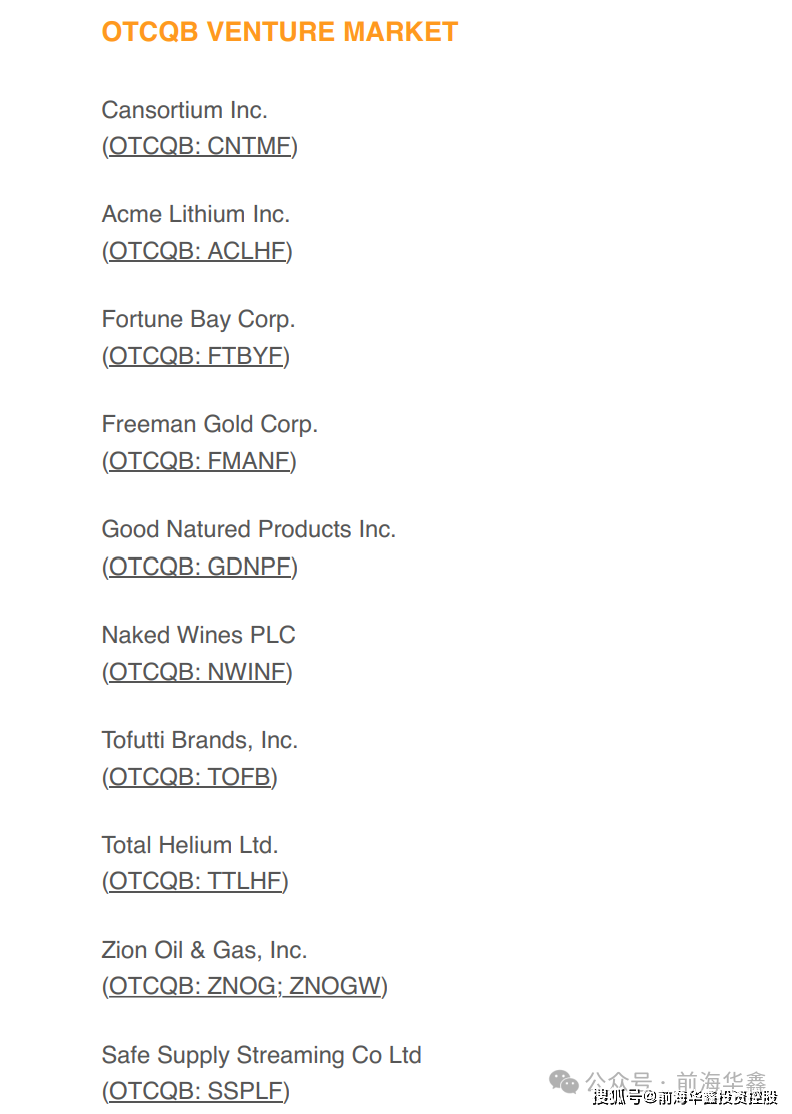
Task: Open the OTCQB: ZNOG; ZNOGW link
Action: (245, 986)
